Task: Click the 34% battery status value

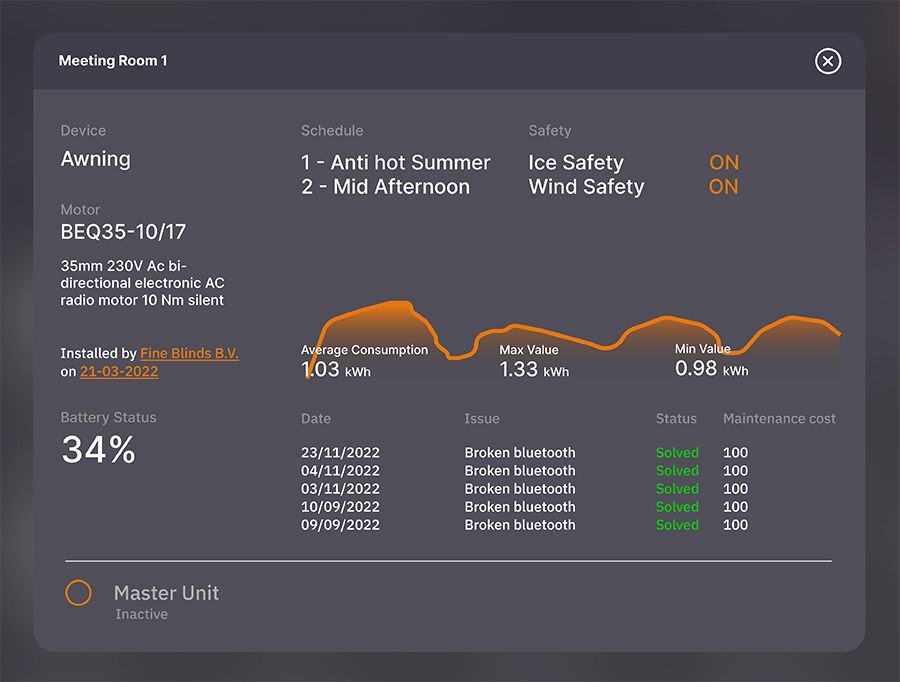Action: pos(98,451)
